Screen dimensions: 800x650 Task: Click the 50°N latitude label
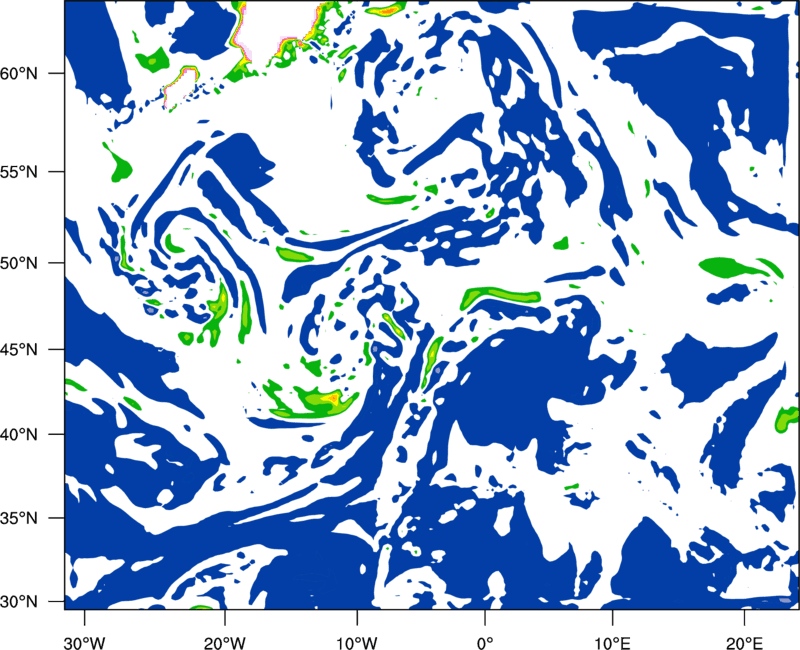point(19,263)
